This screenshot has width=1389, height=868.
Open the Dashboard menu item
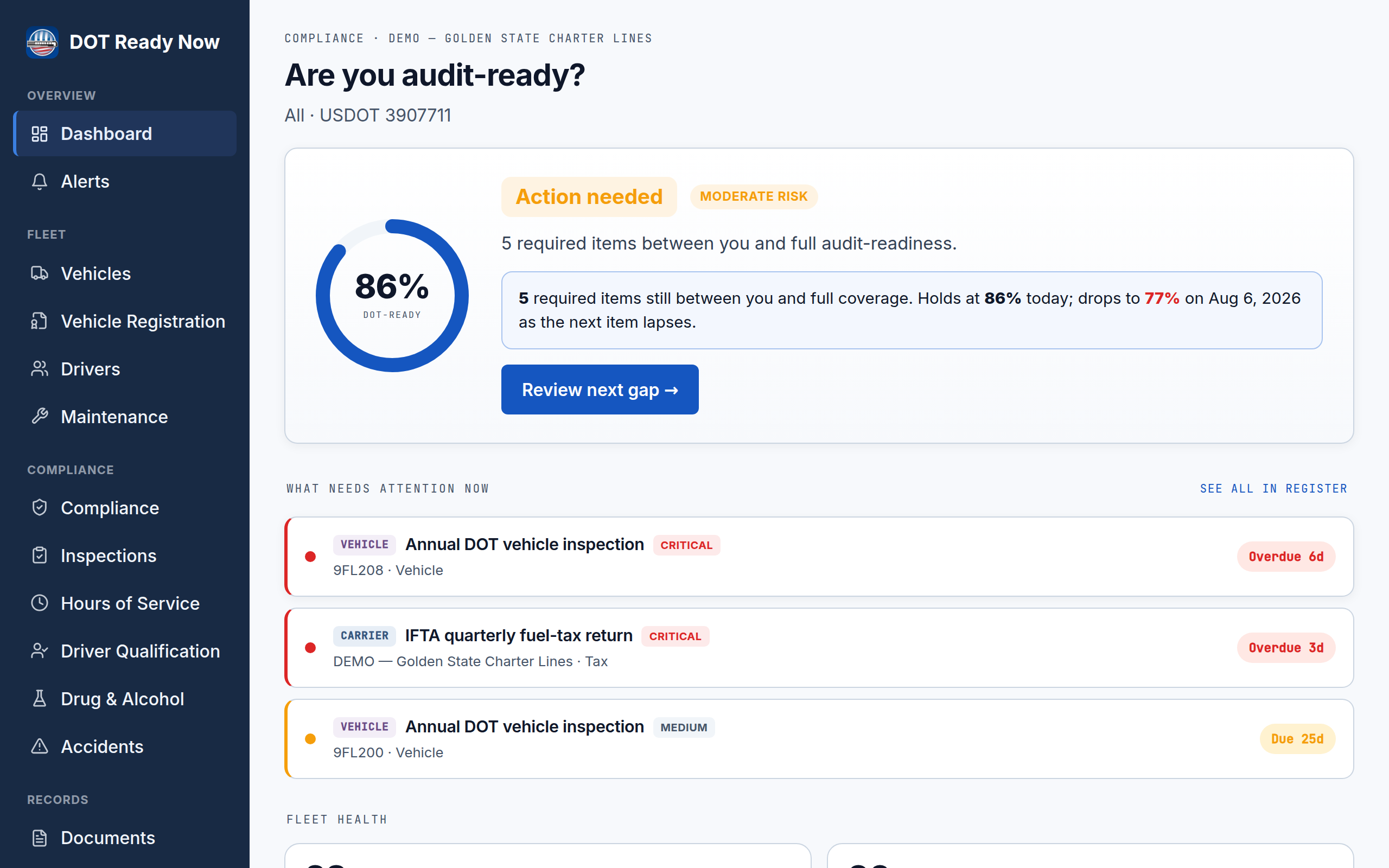pos(125,134)
